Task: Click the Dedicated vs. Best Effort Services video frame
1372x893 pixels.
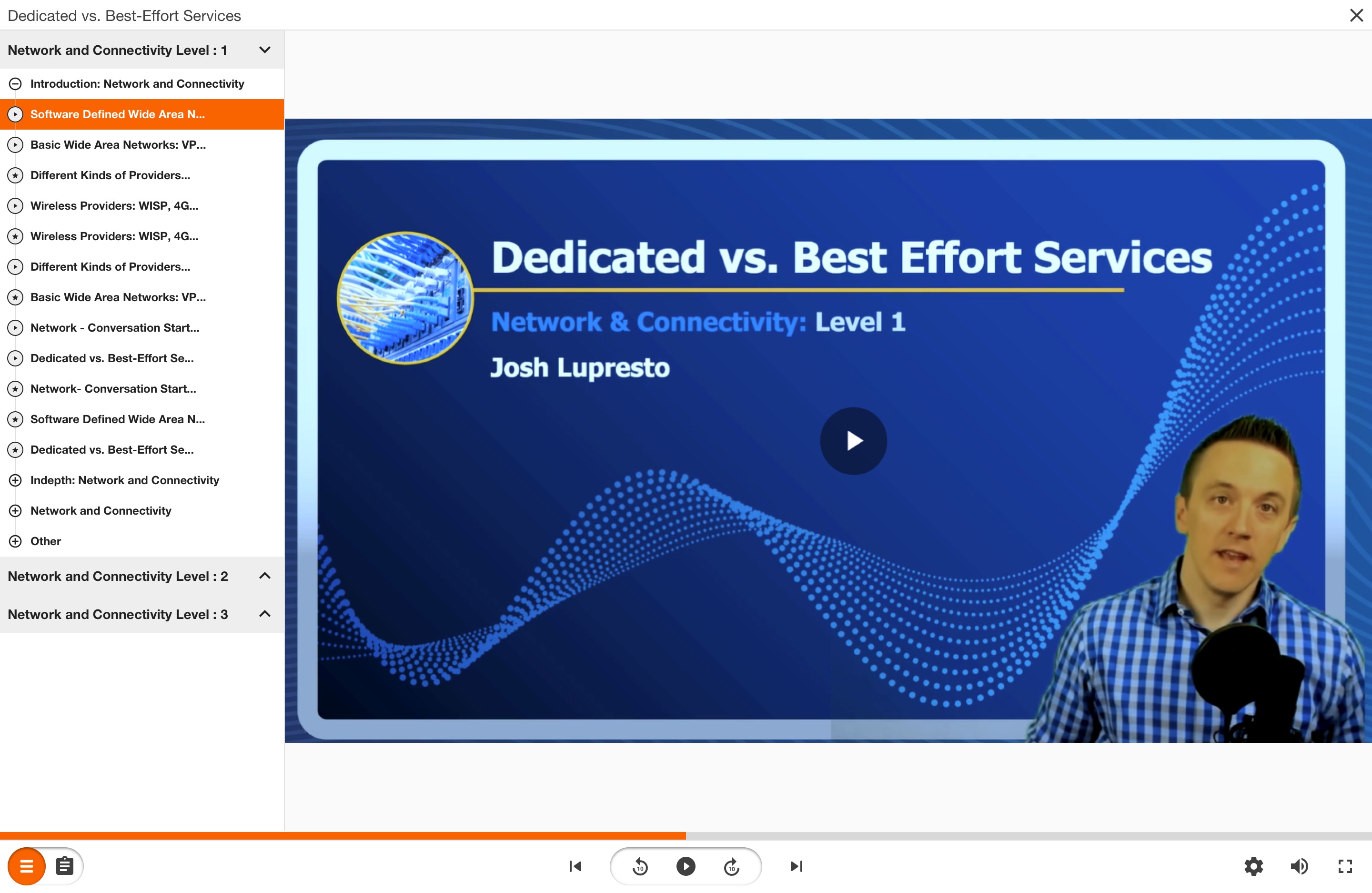Action: pos(828,431)
